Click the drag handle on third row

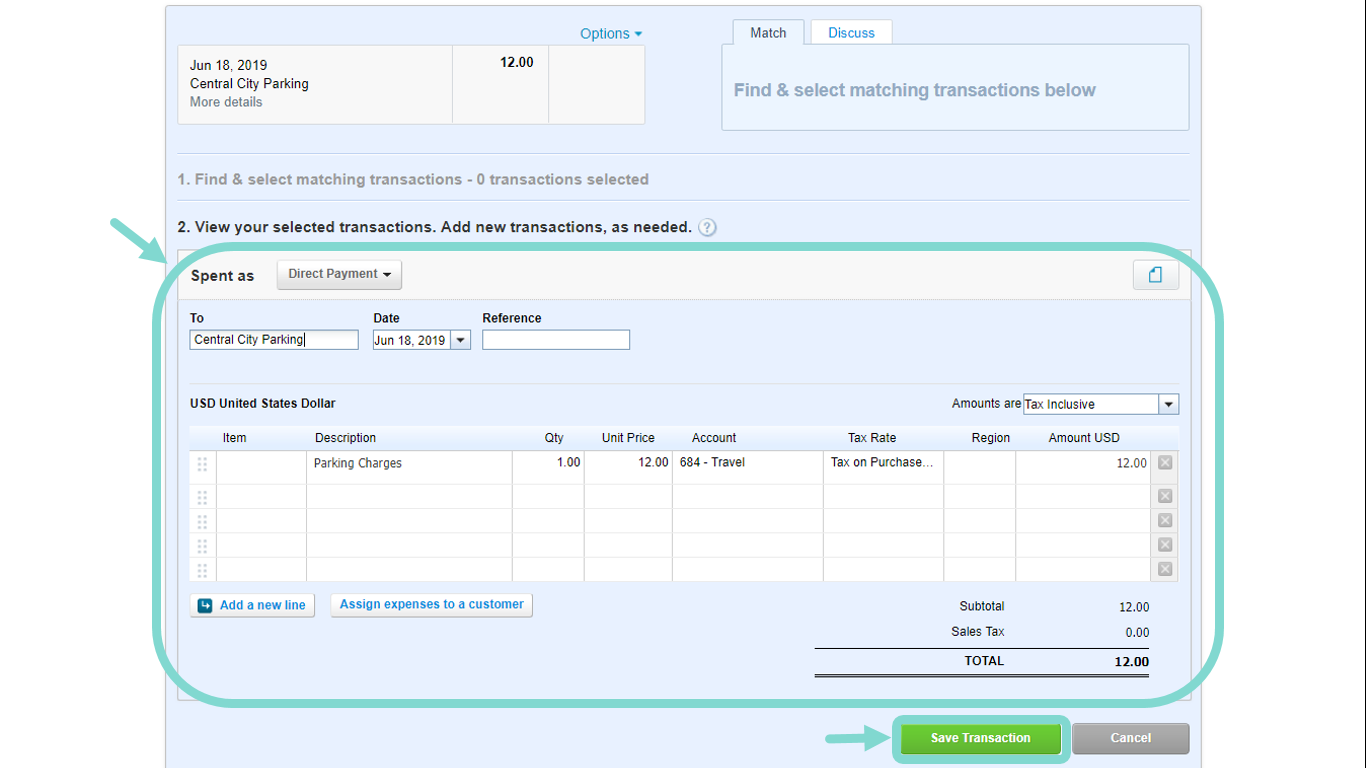tap(202, 521)
